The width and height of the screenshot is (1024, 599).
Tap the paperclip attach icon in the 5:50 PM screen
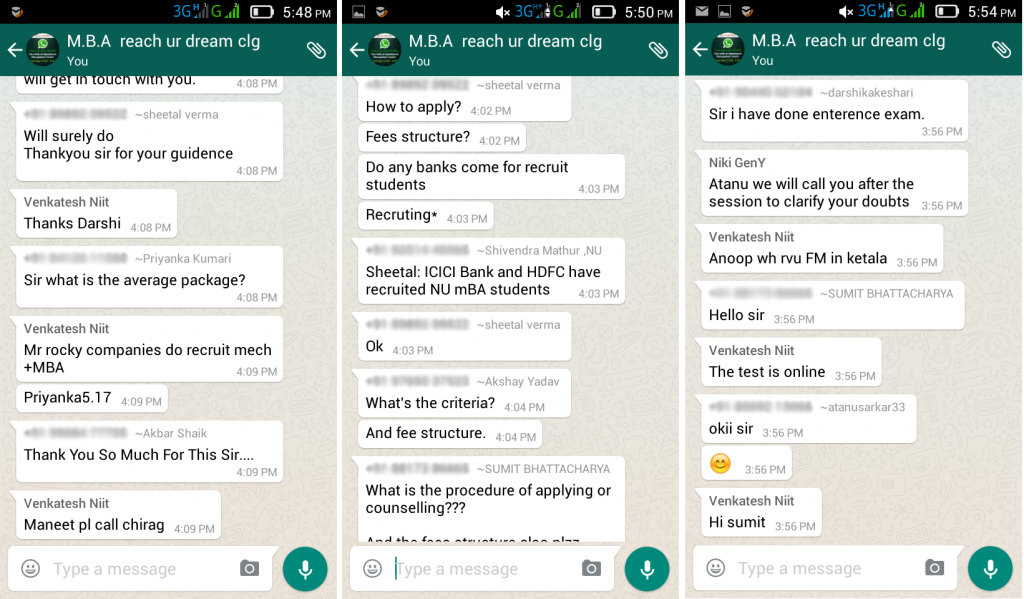658,50
